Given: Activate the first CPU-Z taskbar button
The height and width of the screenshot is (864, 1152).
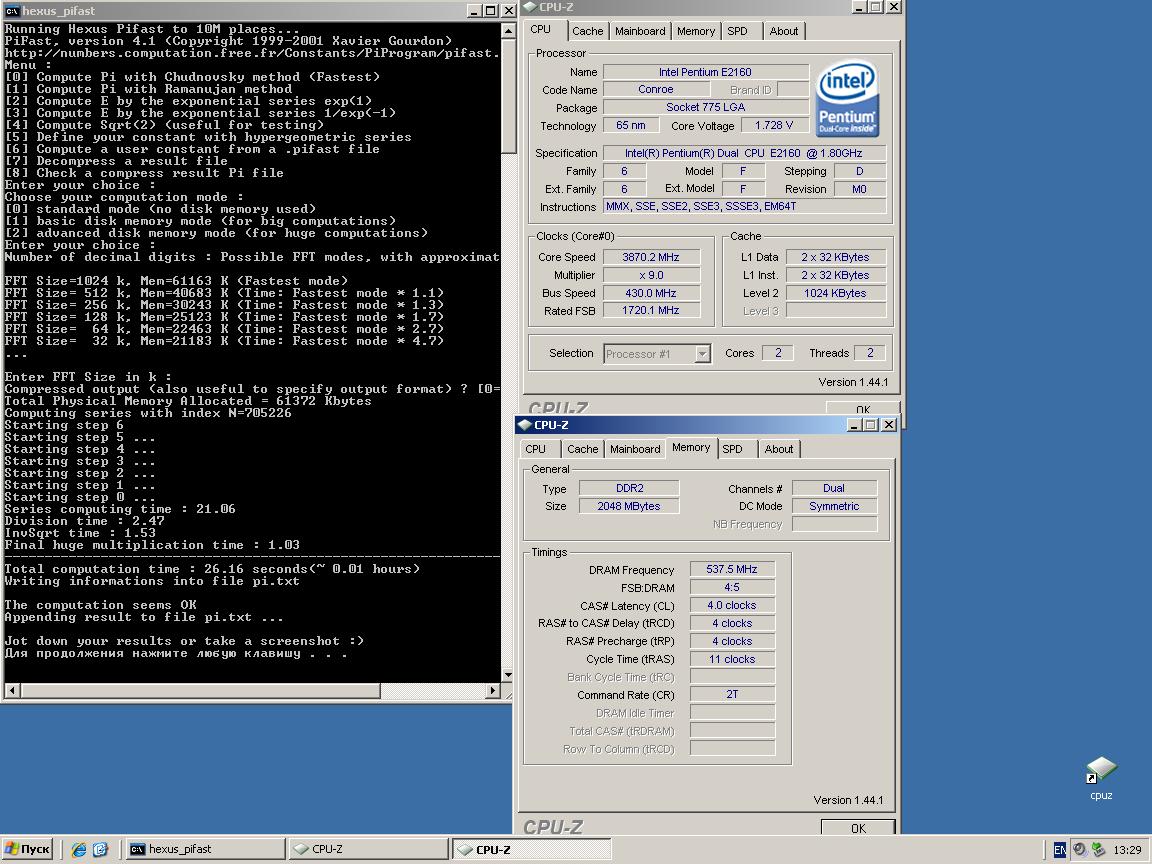Looking at the screenshot, I should click(x=368, y=849).
